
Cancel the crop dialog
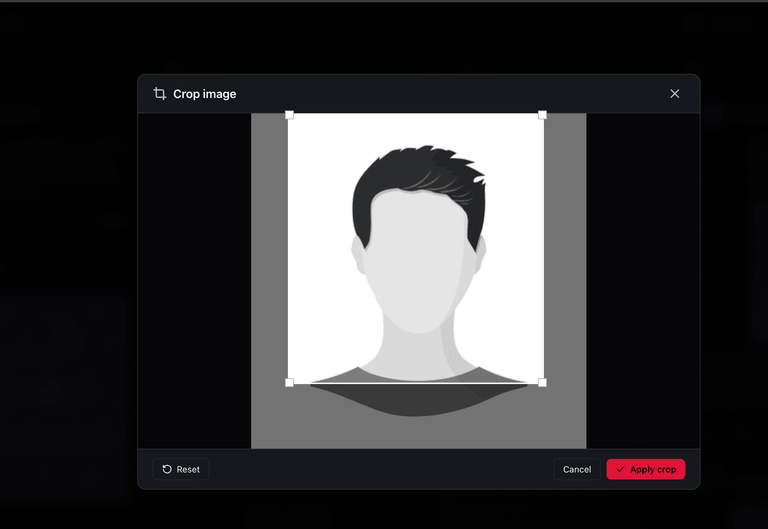coord(577,469)
